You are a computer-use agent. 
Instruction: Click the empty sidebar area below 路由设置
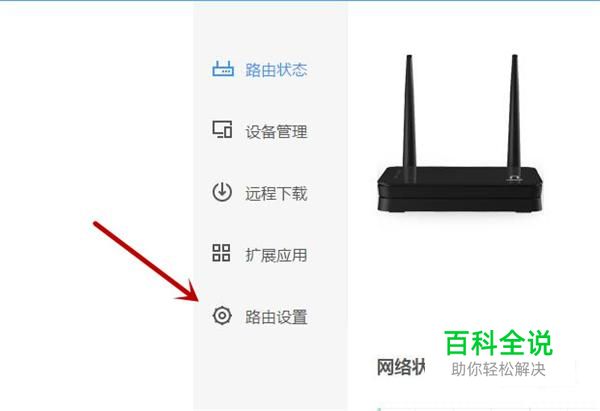[x=270, y=367]
